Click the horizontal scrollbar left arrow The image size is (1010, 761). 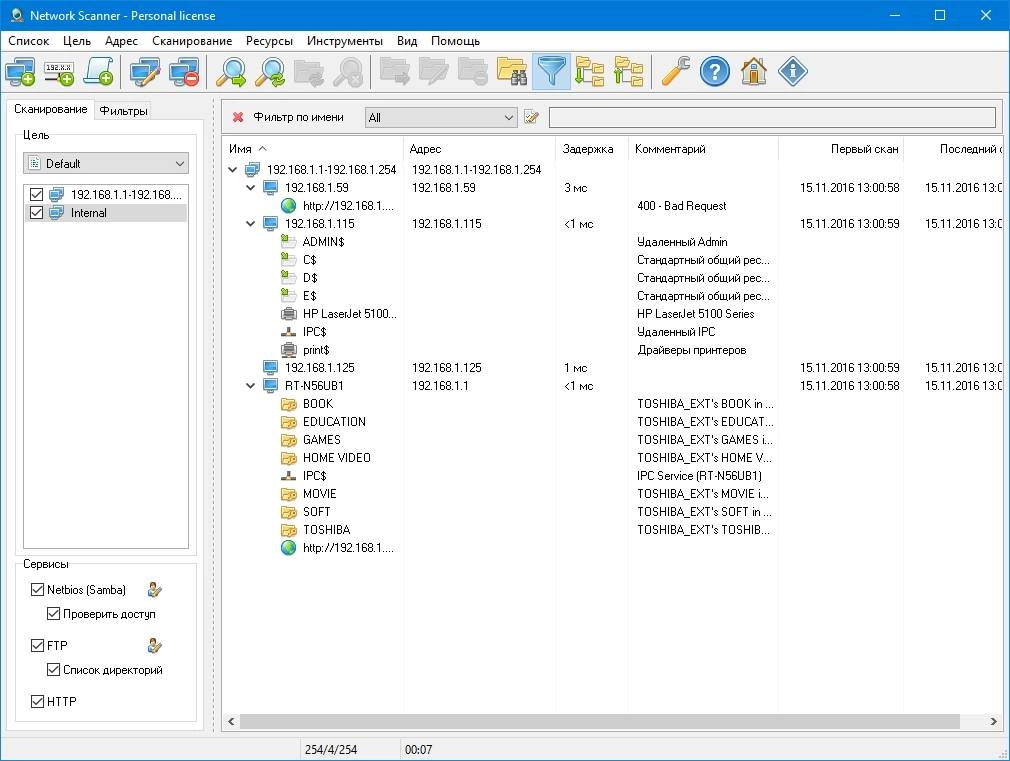coord(231,722)
